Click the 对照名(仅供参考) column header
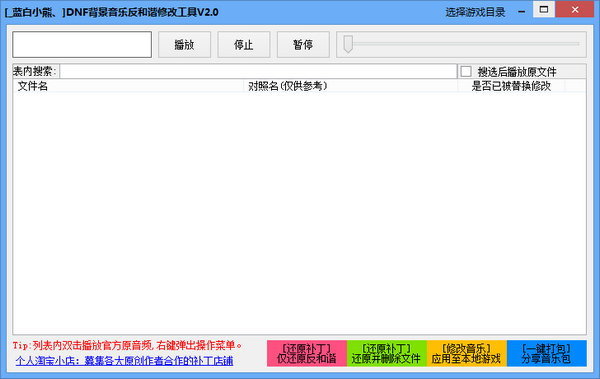 (x=351, y=86)
